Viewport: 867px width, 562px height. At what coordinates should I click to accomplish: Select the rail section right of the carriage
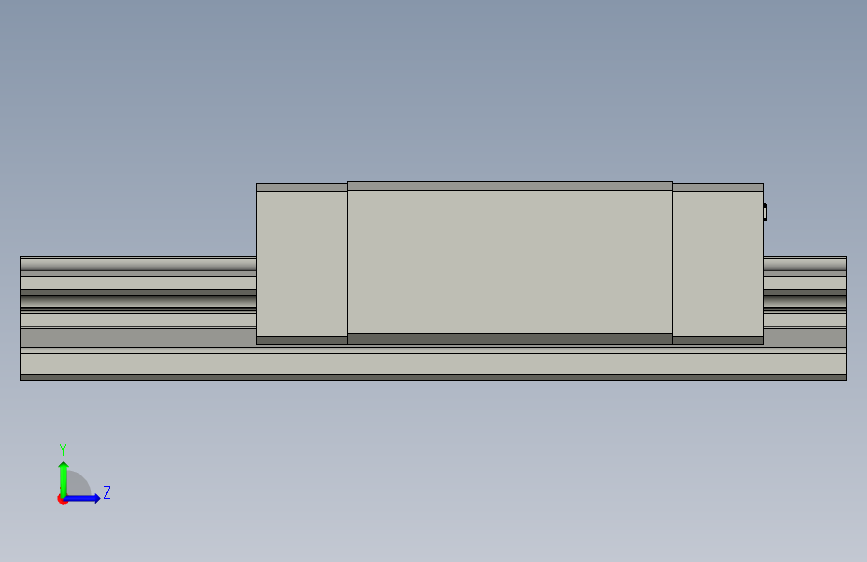(x=805, y=301)
